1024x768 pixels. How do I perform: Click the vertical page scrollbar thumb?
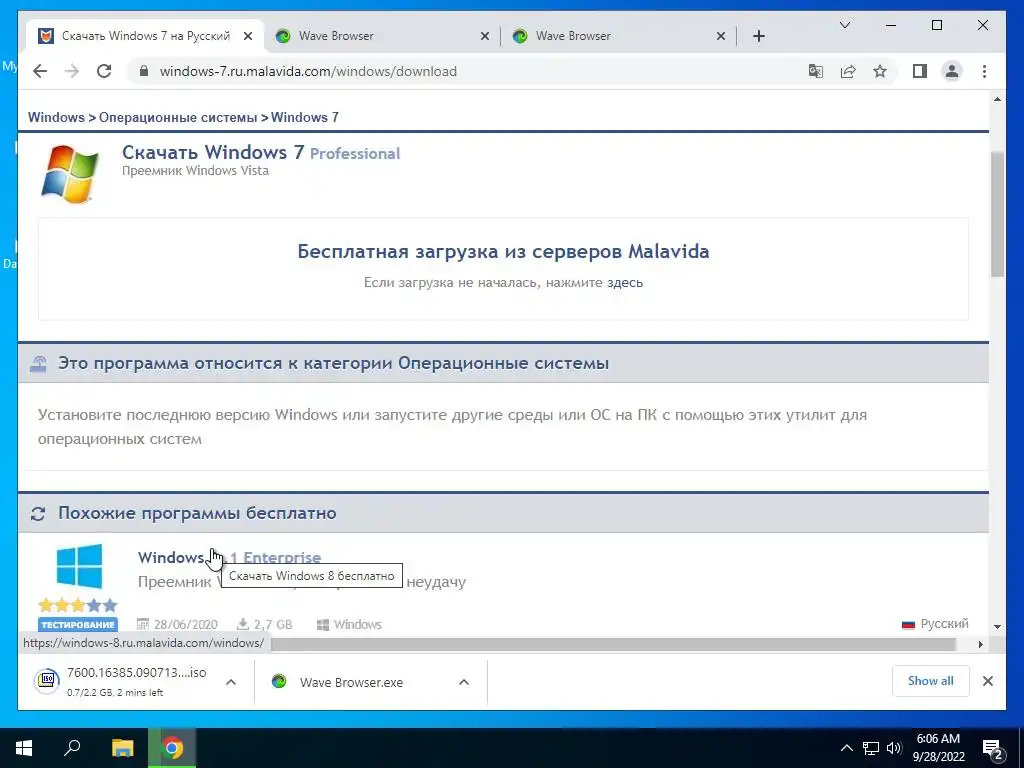coord(997,214)
